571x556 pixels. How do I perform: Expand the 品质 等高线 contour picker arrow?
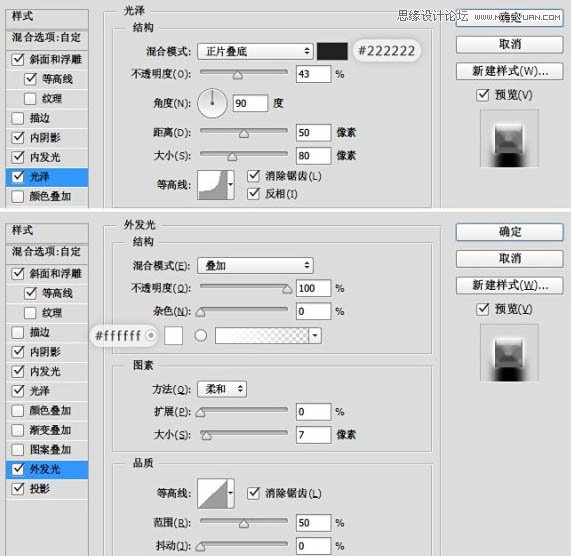point(231,493)
